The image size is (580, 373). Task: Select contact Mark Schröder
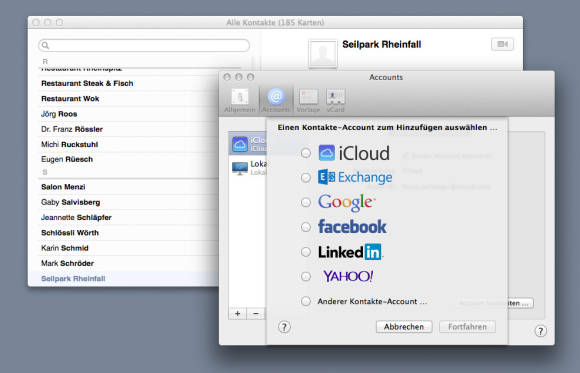click(x=128, y=263)
